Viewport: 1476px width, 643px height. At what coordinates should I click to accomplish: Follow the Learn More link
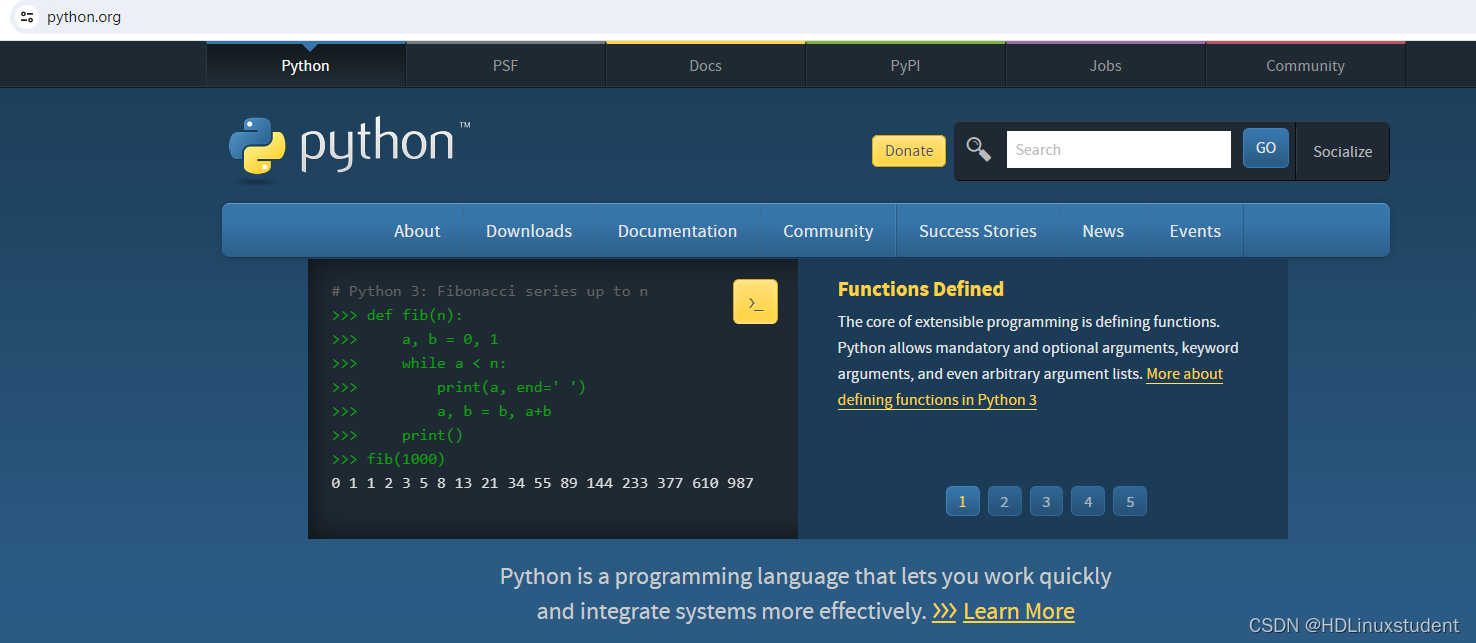[x=1019, y=611]
